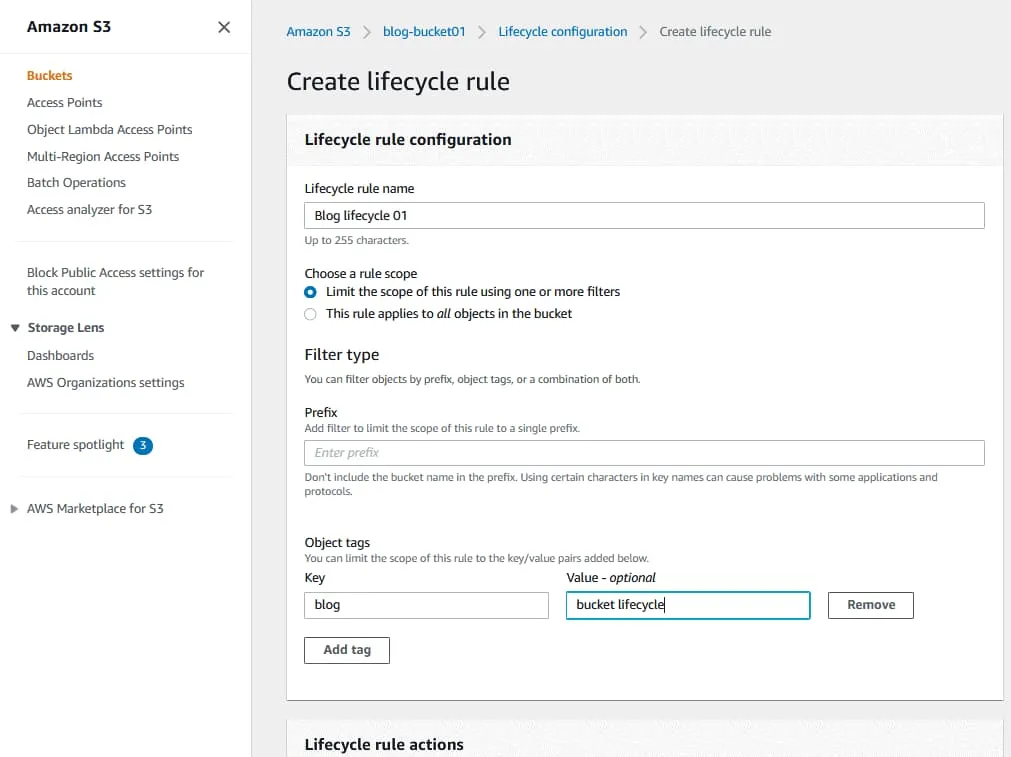This screenshot has width=1011, height=757.
Task: Close the Amazon S3 sidebar panel
Action: coord(224,27)
